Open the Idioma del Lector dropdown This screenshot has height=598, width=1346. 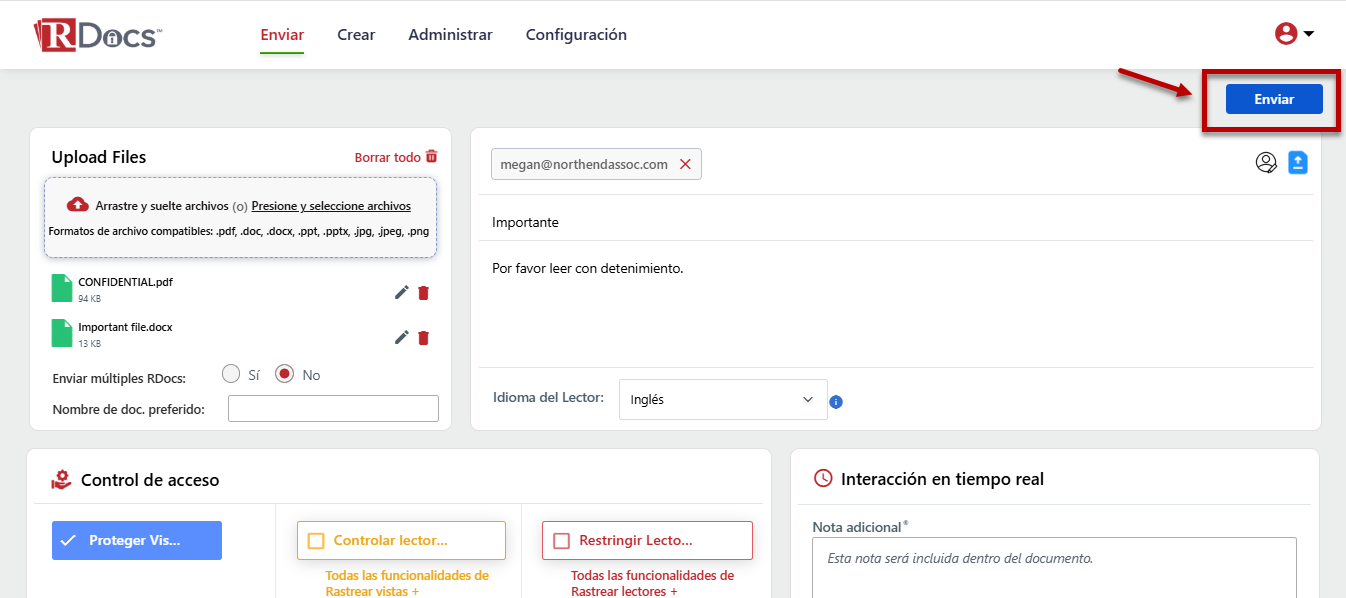point(723,399)
